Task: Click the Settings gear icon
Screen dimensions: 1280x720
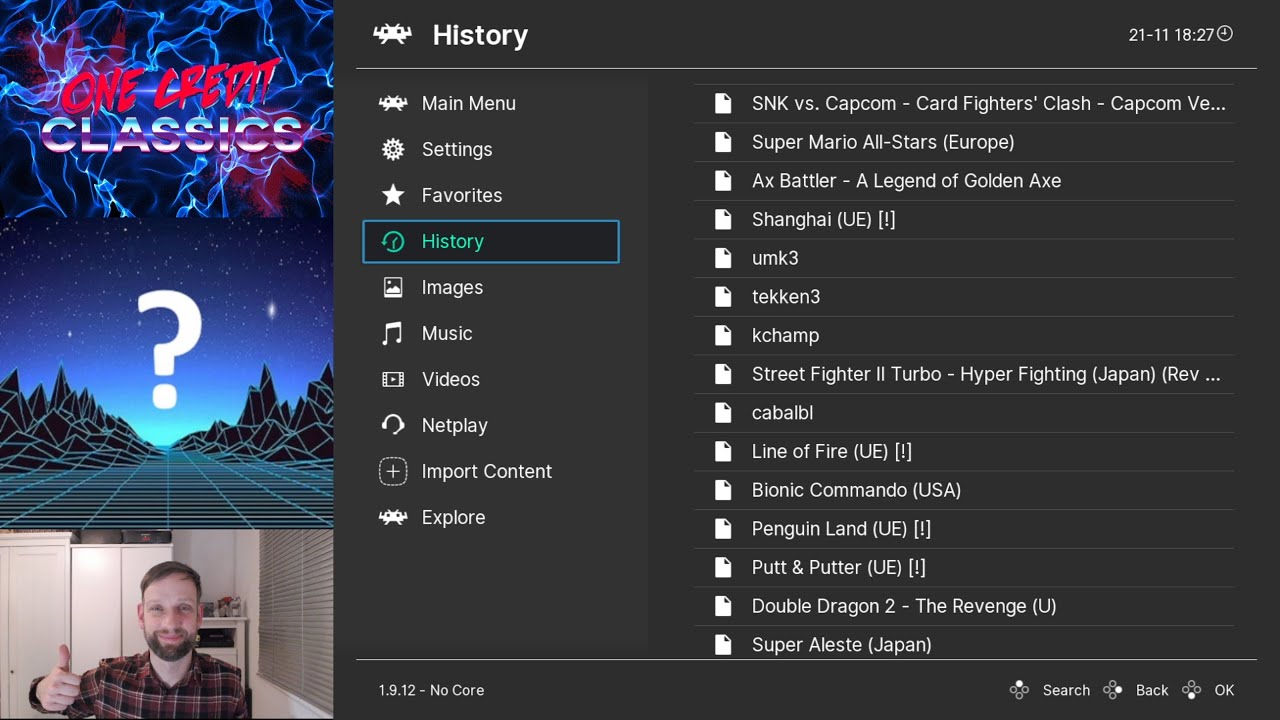Action: pos(393,150)
